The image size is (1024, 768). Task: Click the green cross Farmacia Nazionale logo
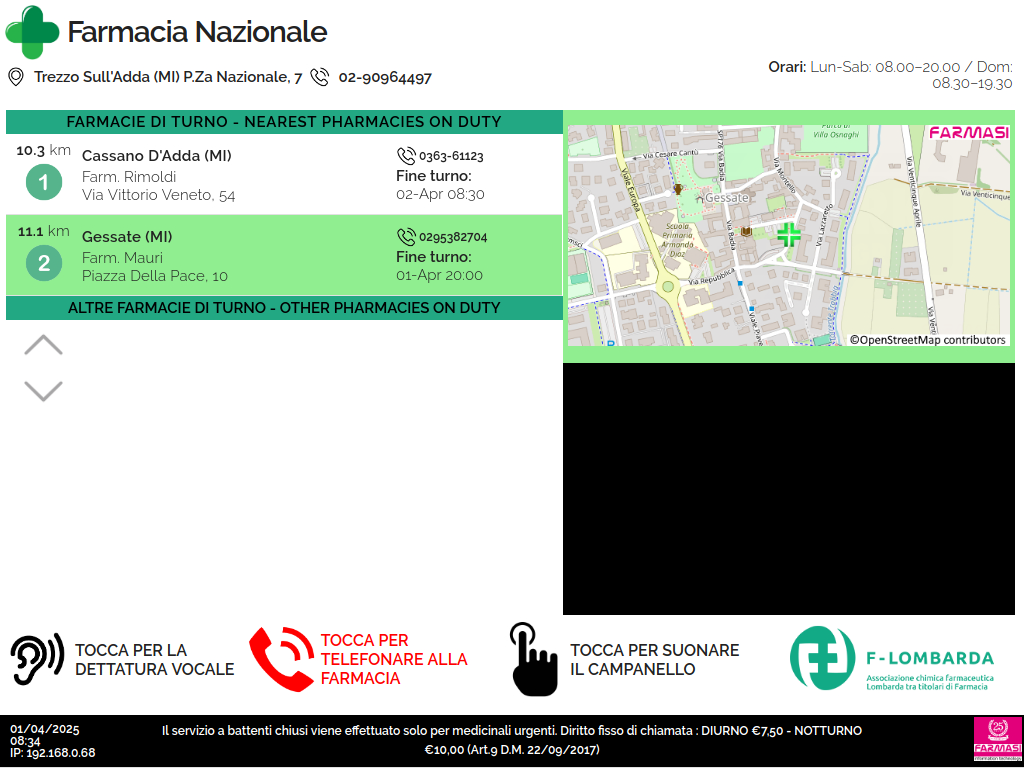point(32,32)
